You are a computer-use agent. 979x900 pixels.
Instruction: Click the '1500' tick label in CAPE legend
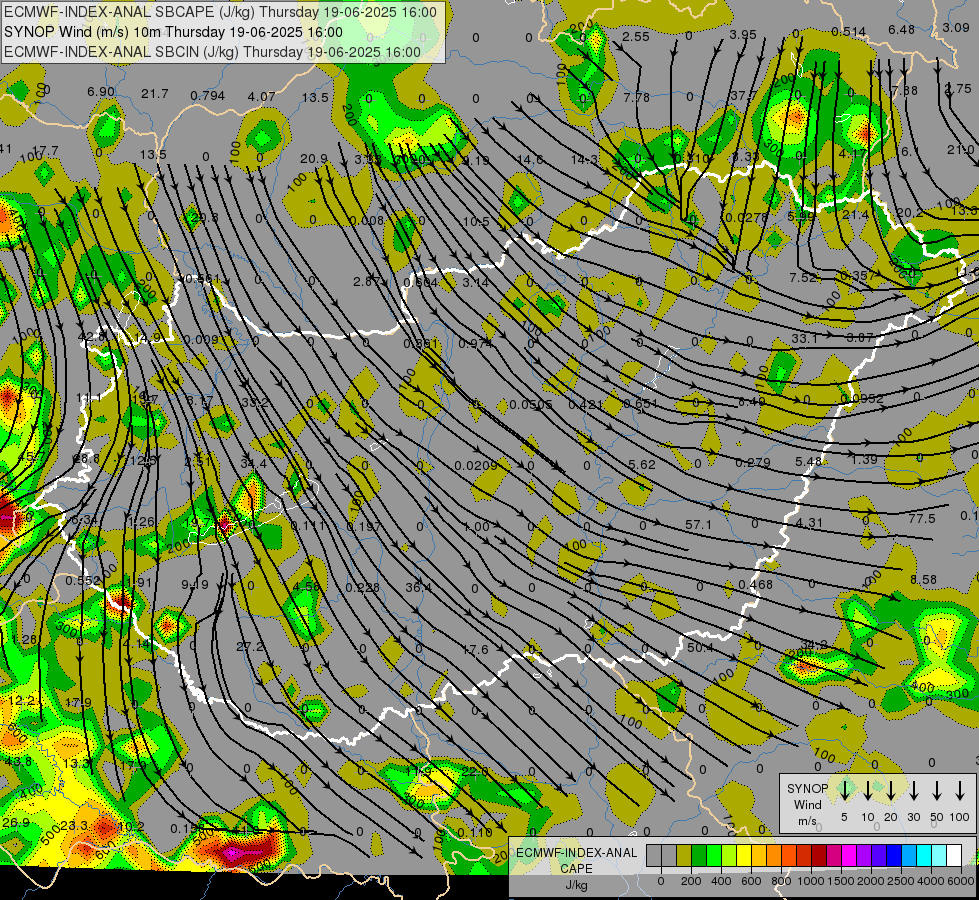click(841, 881)
